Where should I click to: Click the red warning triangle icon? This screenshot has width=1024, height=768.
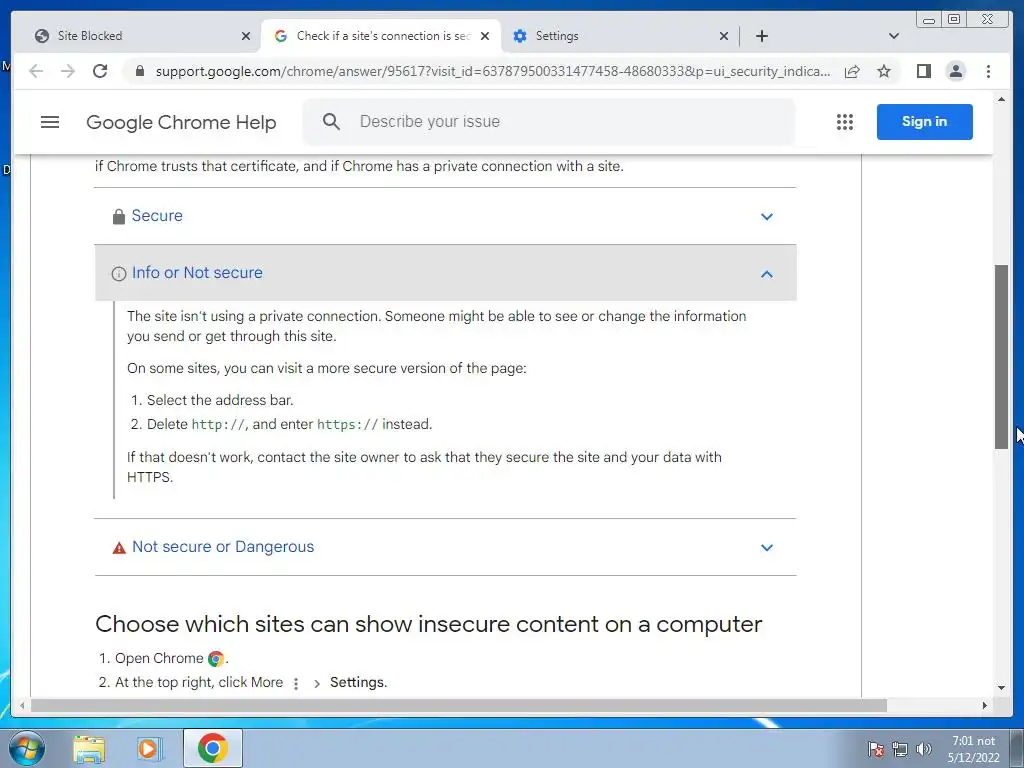119,548
